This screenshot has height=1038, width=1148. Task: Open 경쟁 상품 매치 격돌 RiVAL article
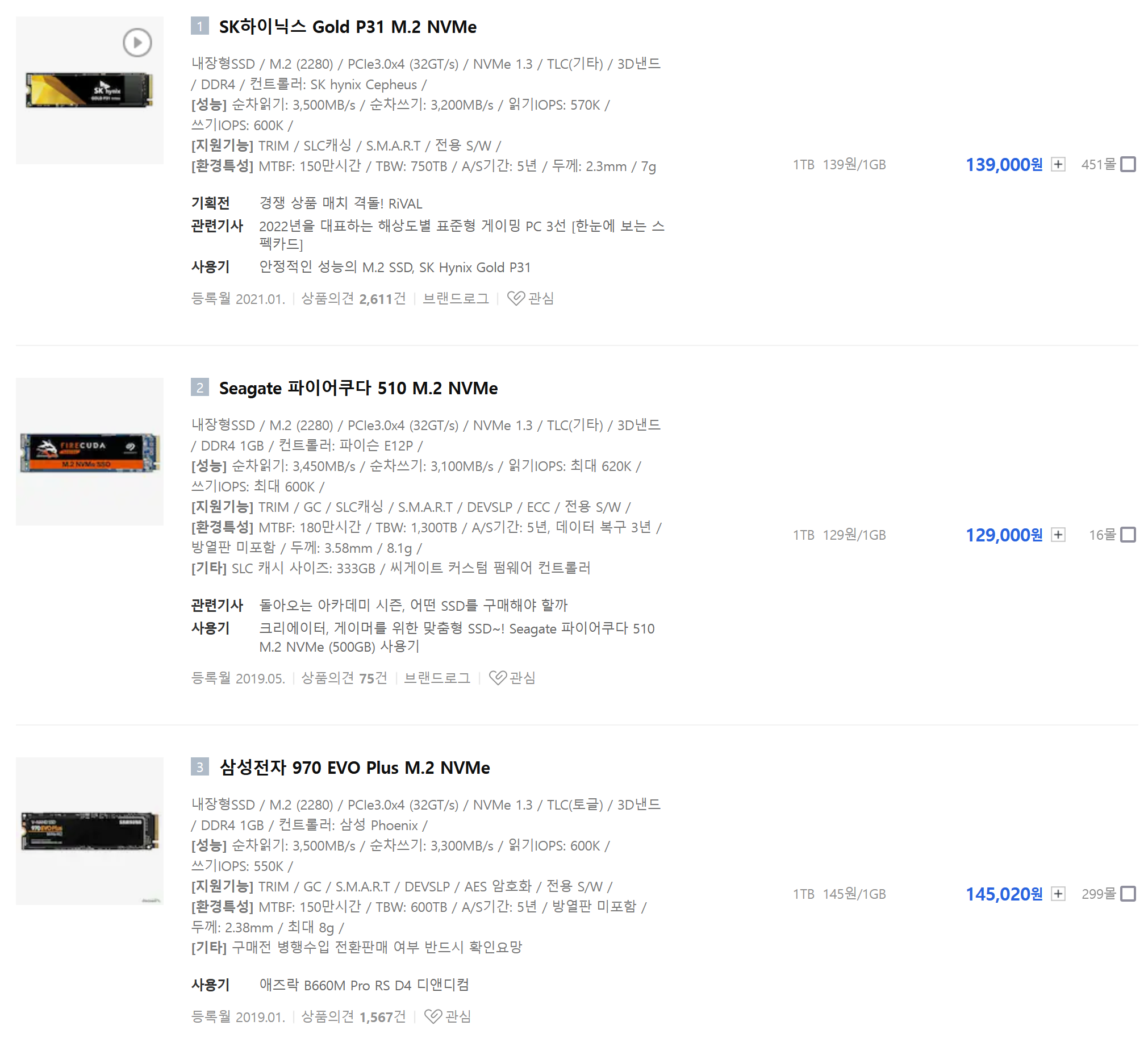pyautogui.click(x=340, y=203)
